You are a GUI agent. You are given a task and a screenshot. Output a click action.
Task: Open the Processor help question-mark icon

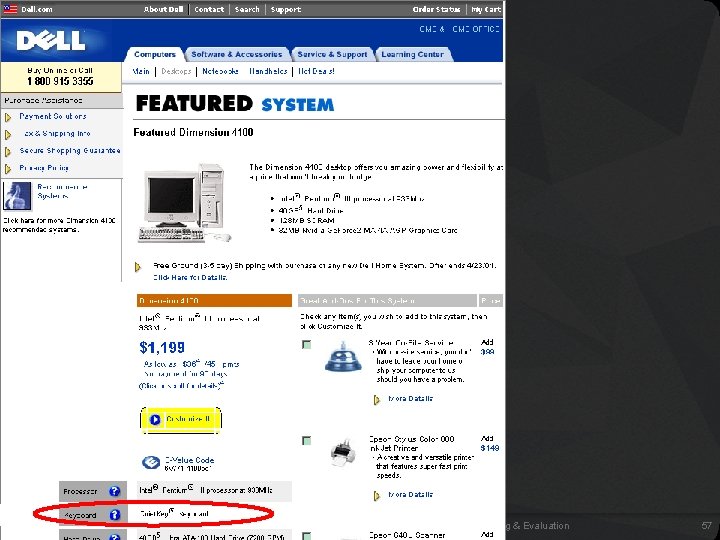[114, 491]
